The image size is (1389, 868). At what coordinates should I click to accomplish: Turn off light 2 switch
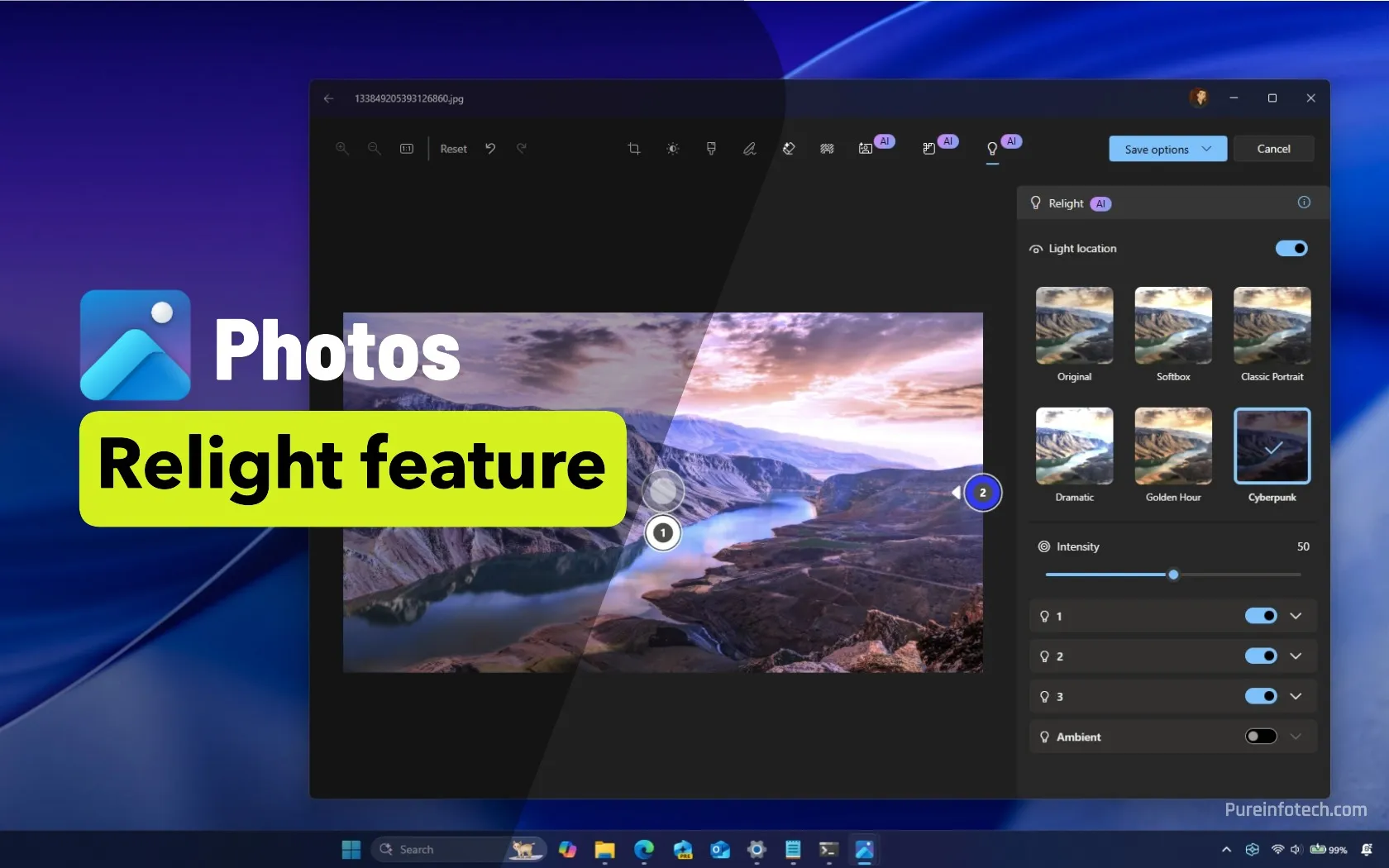[1261, 656]
